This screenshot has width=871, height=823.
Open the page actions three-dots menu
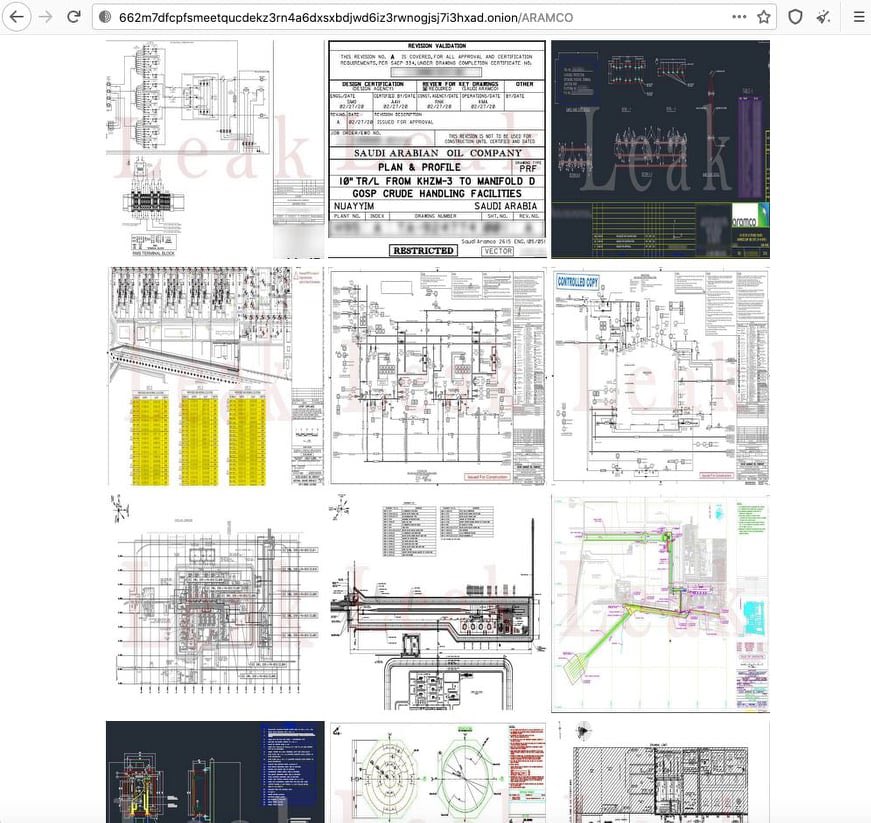[x=739, y=17]
